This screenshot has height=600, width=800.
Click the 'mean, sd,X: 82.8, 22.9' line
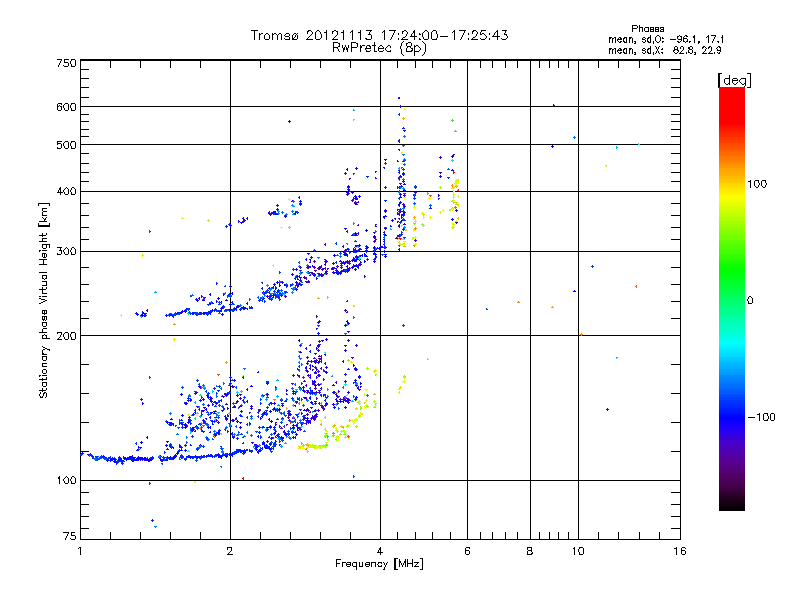coord(665,50)
